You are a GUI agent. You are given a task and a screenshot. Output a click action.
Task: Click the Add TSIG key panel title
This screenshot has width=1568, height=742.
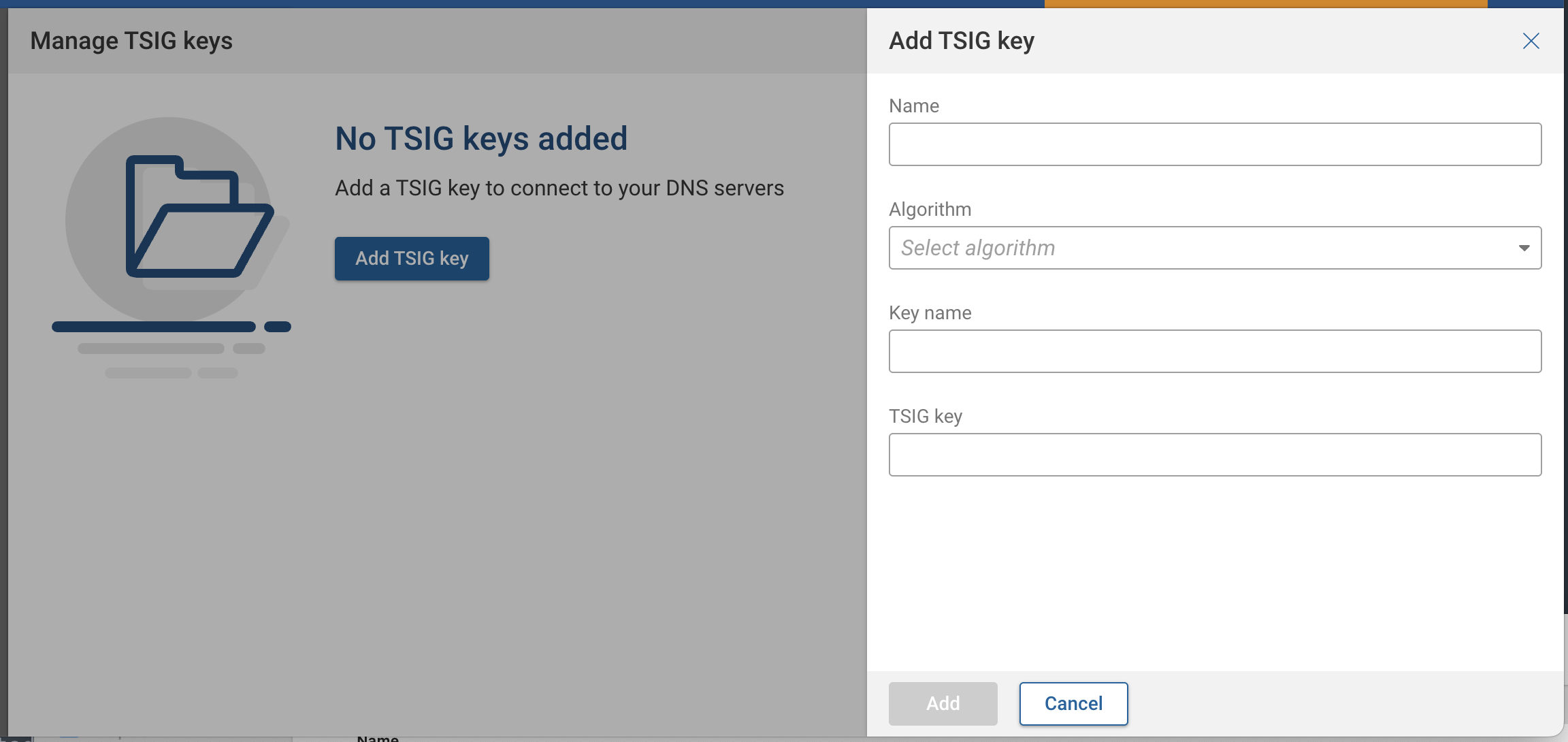click(x=961, y=41)
